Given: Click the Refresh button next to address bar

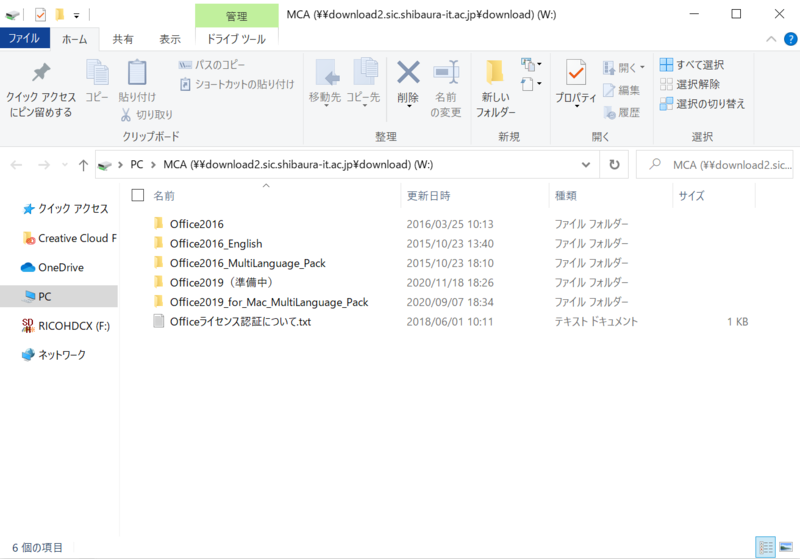Looking at the screenshot, I should (x=614, y=165).
